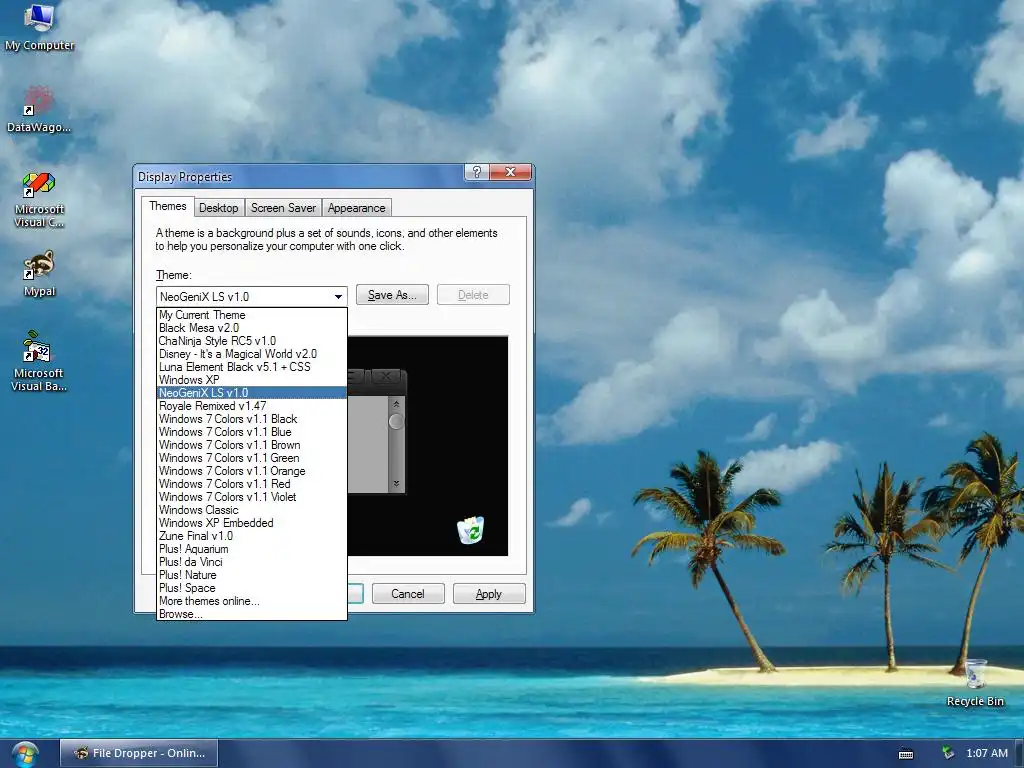
Task: Switch to the Desktop tab
Action: [x=219, y=208]
